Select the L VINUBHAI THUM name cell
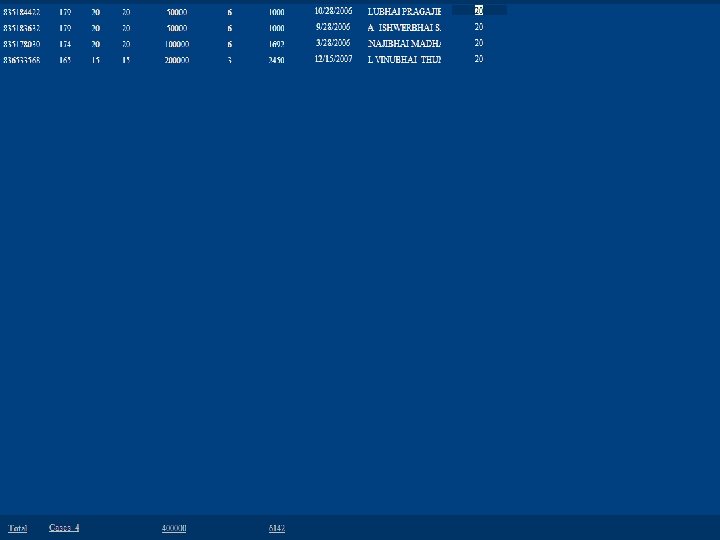 pyautogui.click(x=404, y=60)
